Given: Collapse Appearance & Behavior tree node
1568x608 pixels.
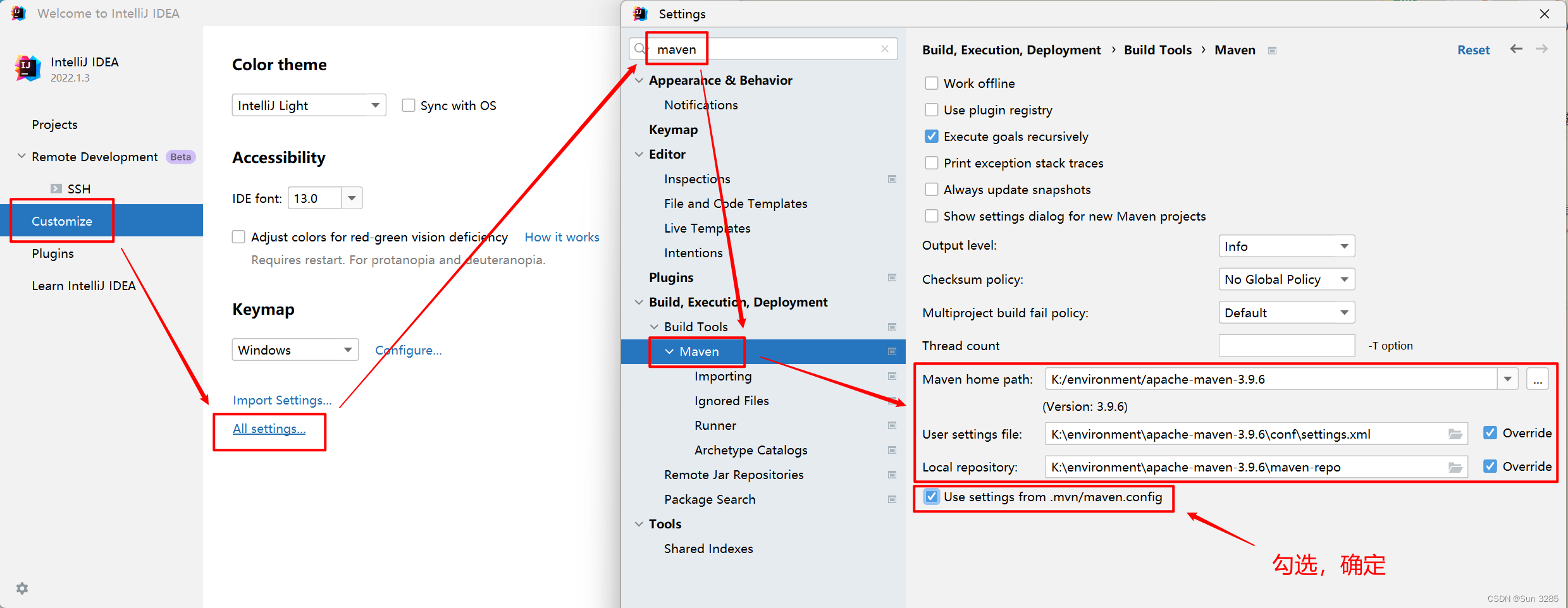Looking at the screenshot, I should click(639, 80).
